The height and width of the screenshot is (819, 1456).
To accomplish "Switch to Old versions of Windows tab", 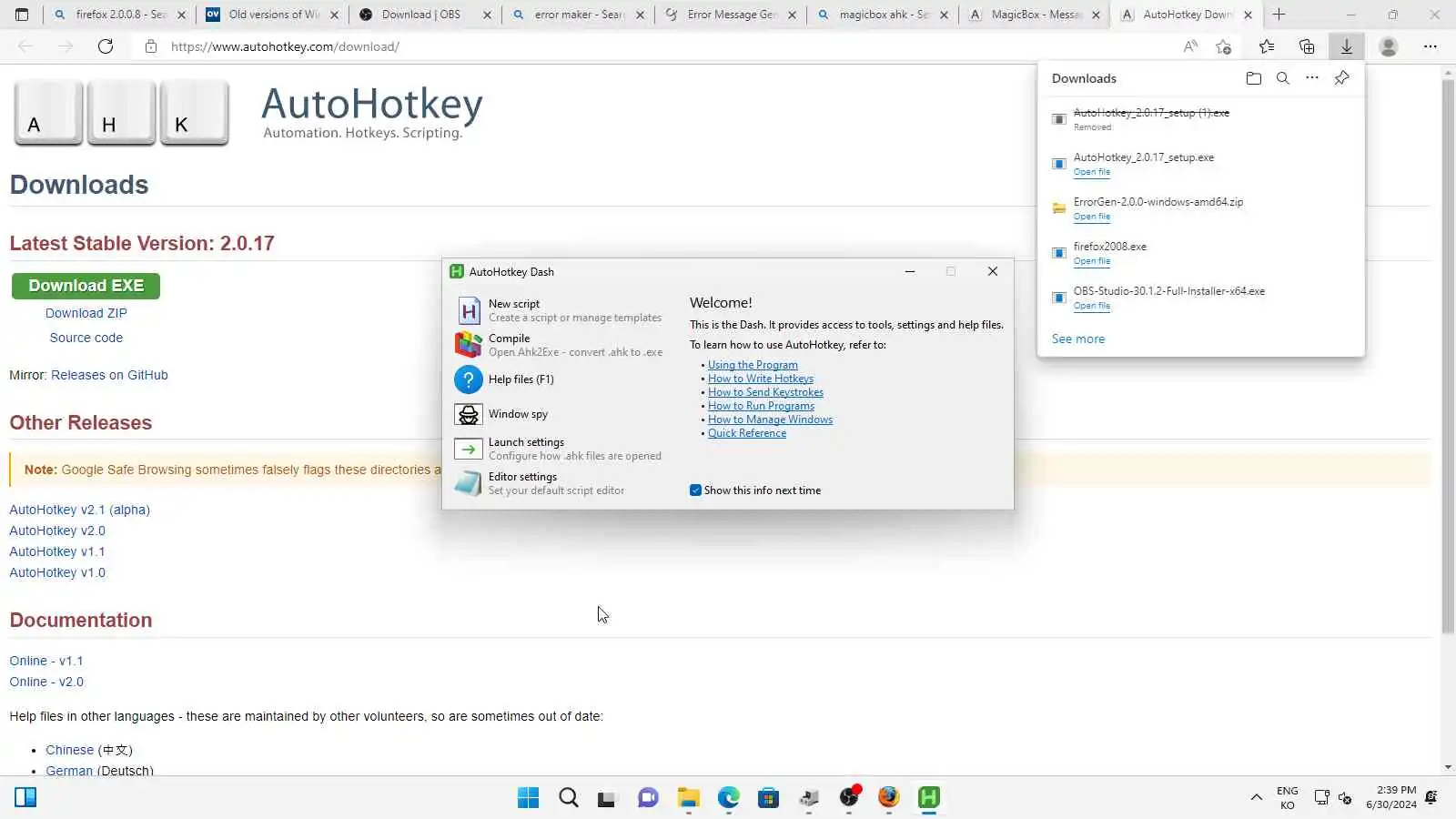I will point(272,15).
